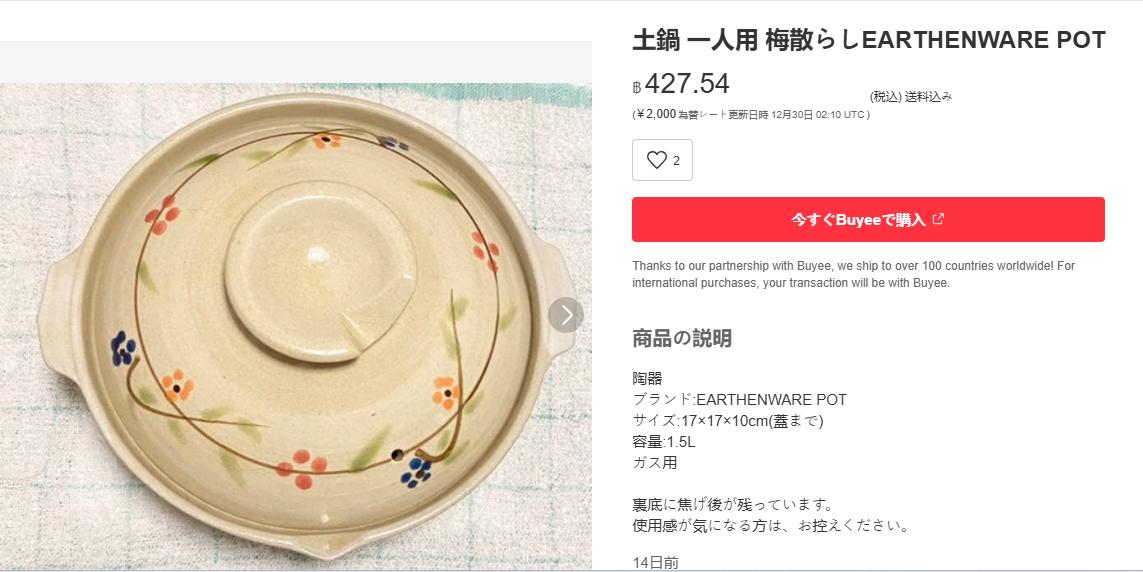Click the 送料込み shipping label
The height and width of the screenshot is (572, 1143).
929,97
